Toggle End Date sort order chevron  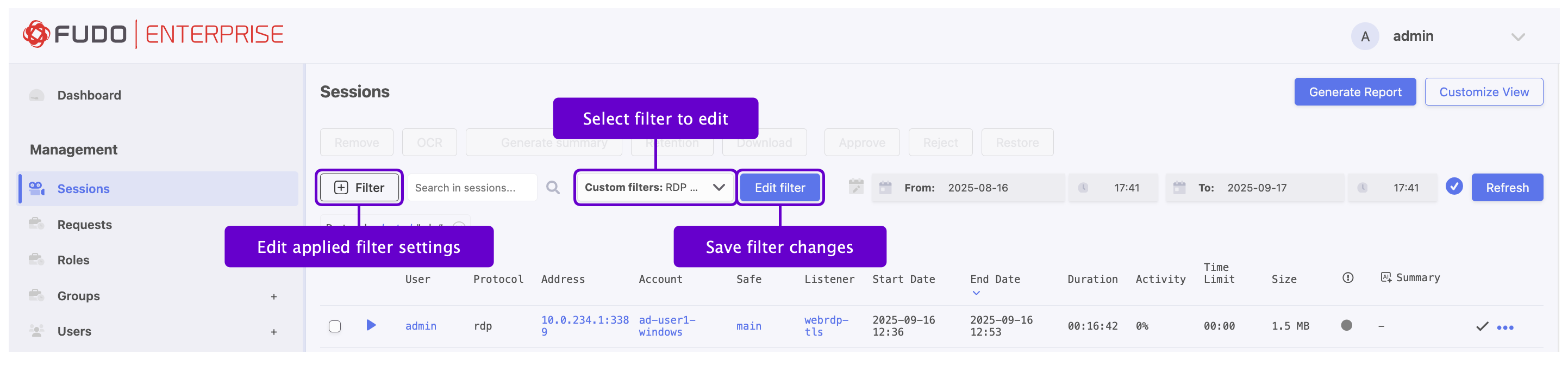[976, 293]
